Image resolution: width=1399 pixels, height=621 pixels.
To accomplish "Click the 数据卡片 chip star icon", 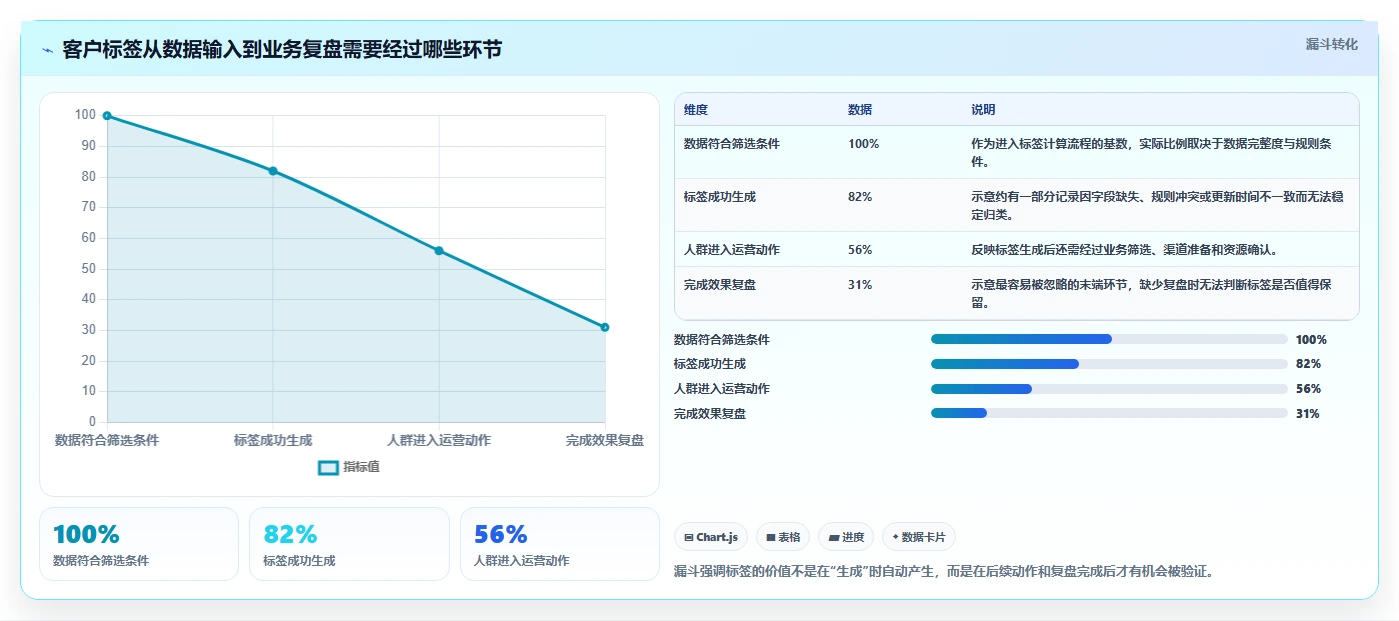I will coord(895,537).
